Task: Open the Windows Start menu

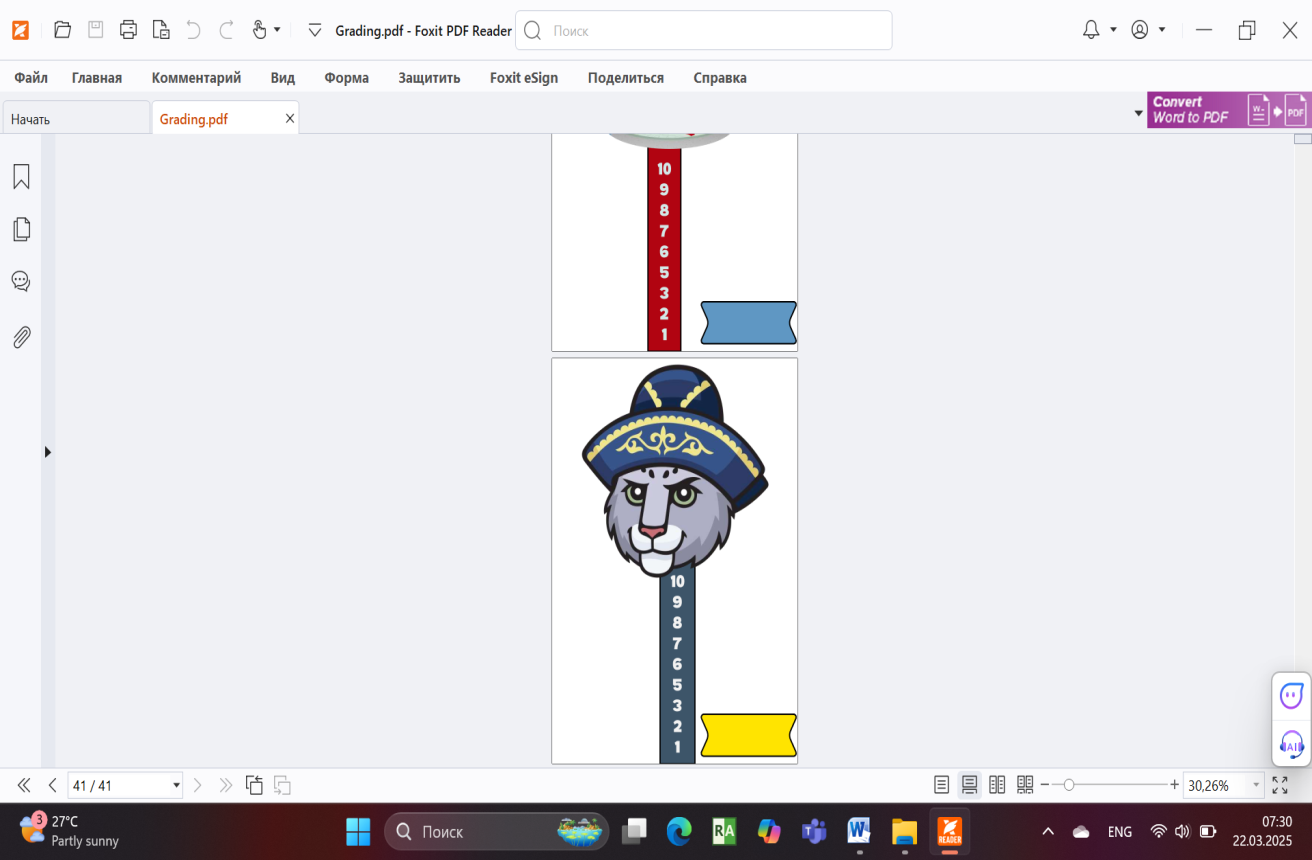Action: pos(357,831)
